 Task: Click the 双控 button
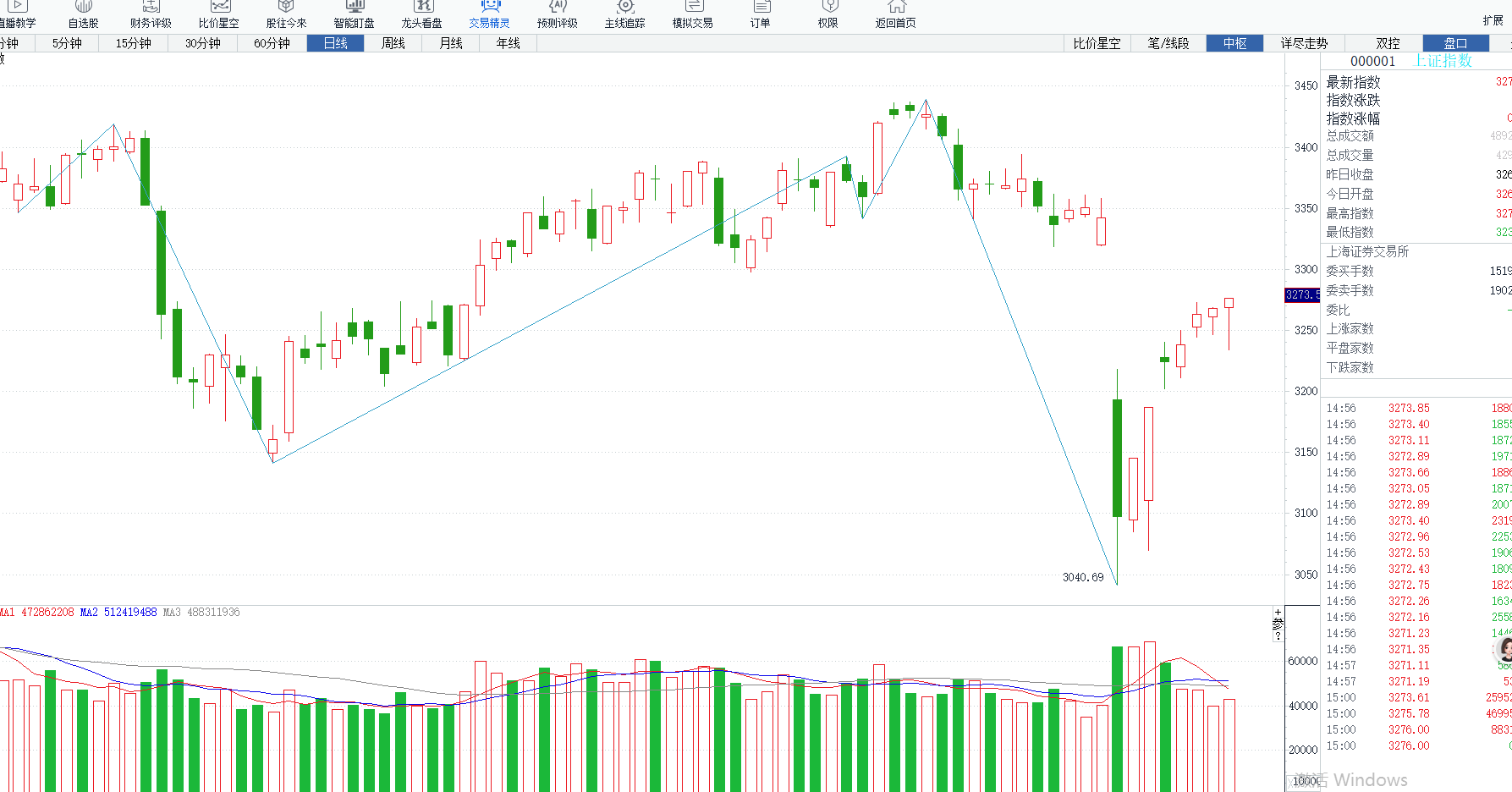1388,43
